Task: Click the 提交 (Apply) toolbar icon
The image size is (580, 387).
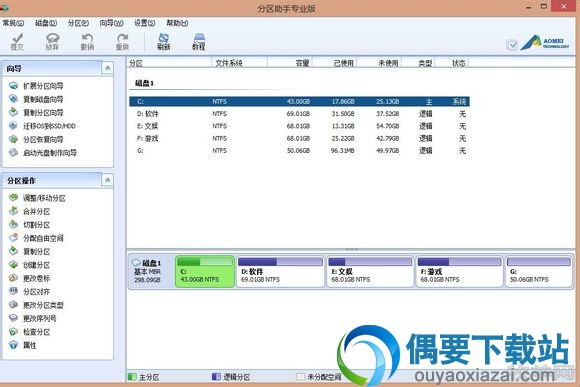Action: tap(17, 41)
